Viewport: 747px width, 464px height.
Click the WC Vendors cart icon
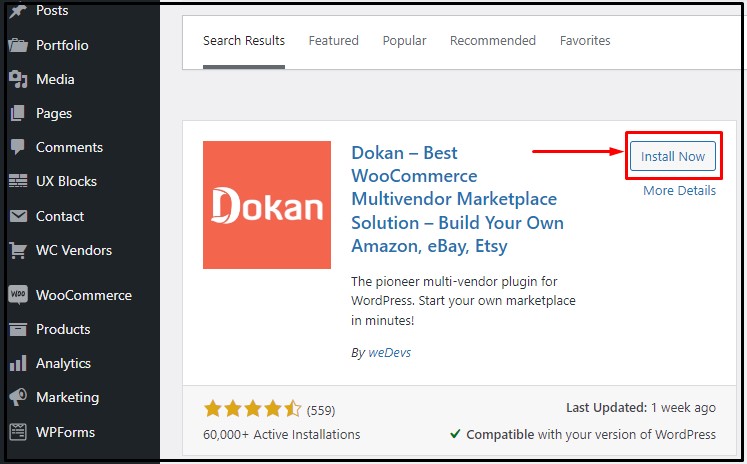point(18,250)
